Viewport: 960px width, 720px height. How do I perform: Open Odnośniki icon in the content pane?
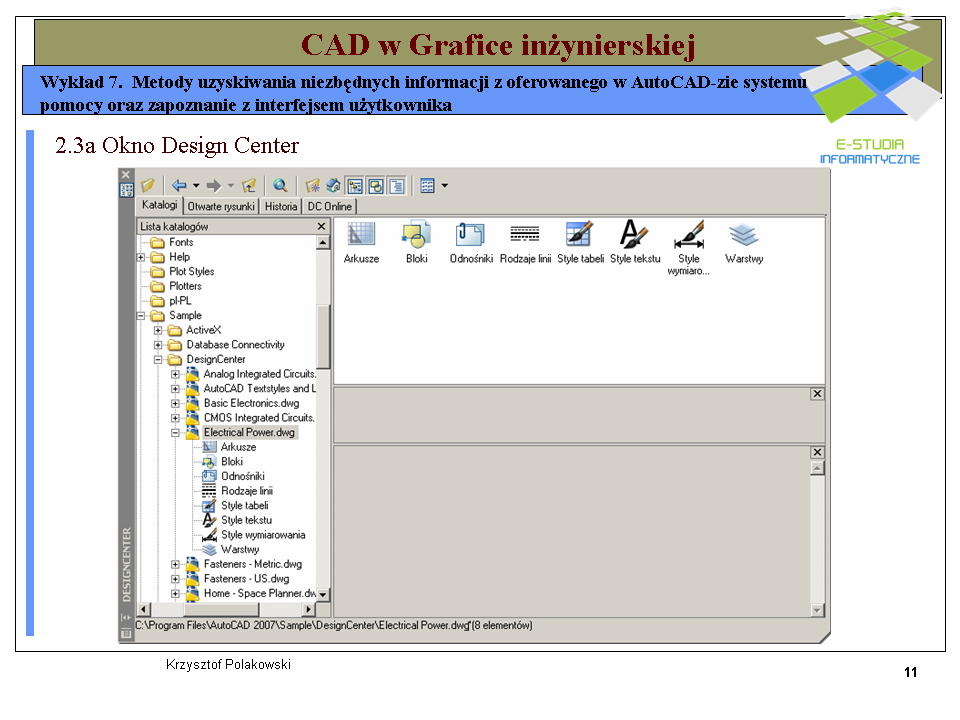point(471,242)
